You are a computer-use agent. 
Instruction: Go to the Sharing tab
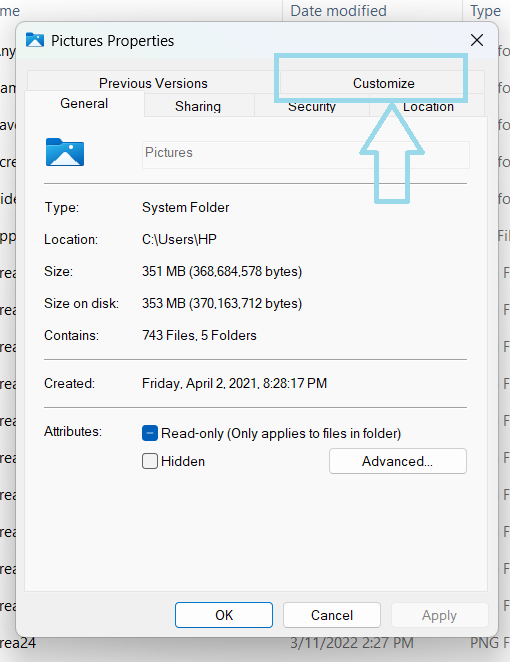(198, 106)
